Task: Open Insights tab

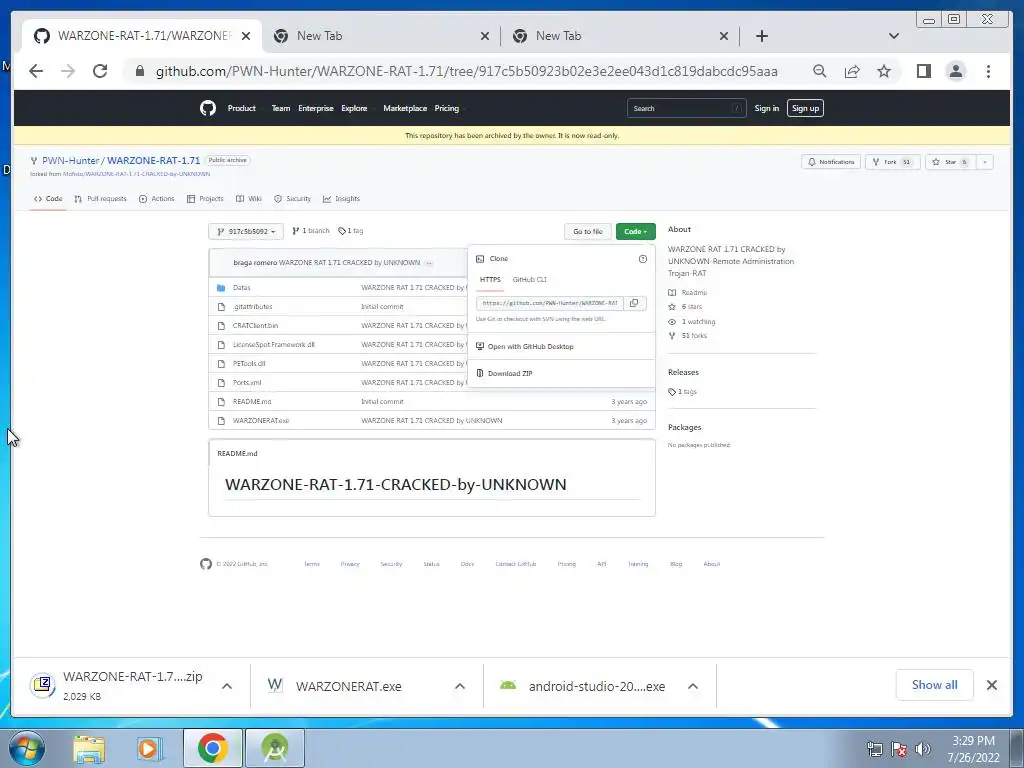Action: click(342, 199)
